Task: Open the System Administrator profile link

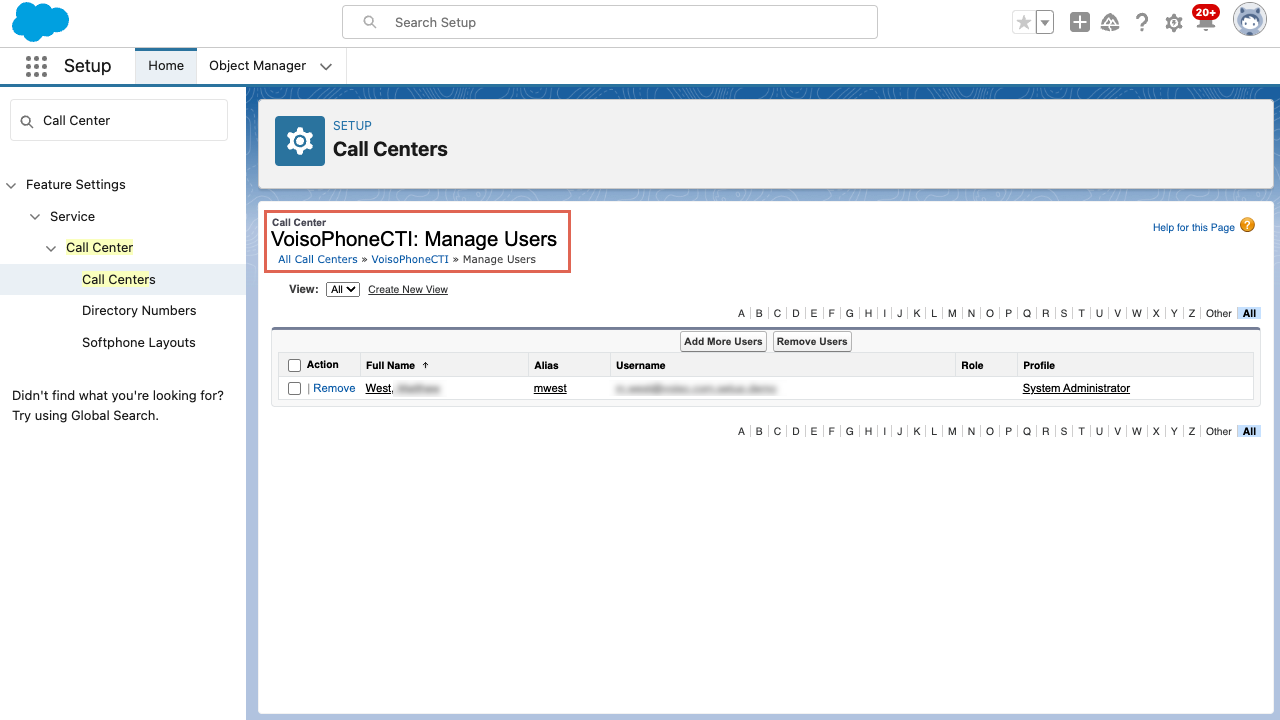Action: [x=1076, y=388]
